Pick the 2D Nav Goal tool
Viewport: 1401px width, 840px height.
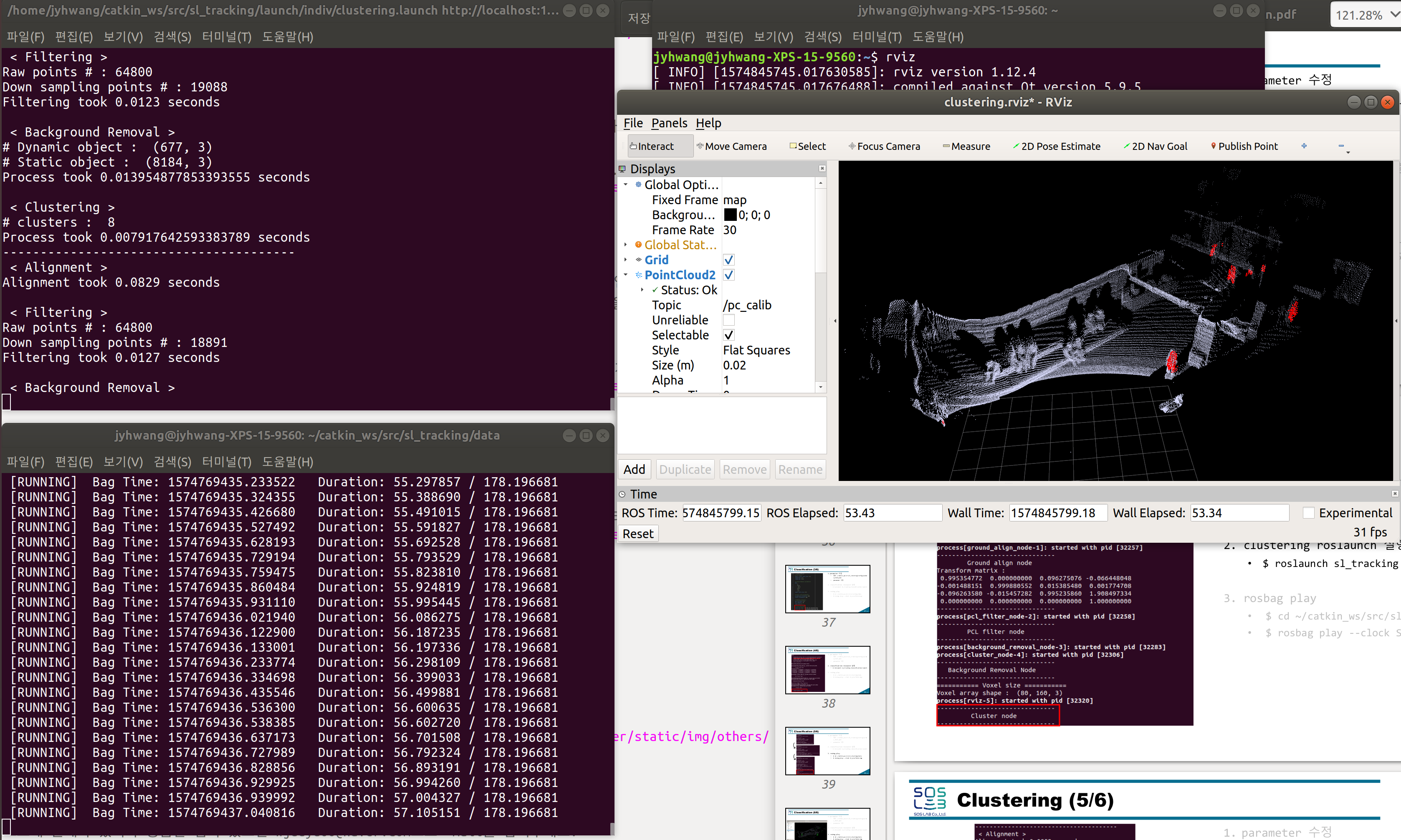coord(1156,146)
